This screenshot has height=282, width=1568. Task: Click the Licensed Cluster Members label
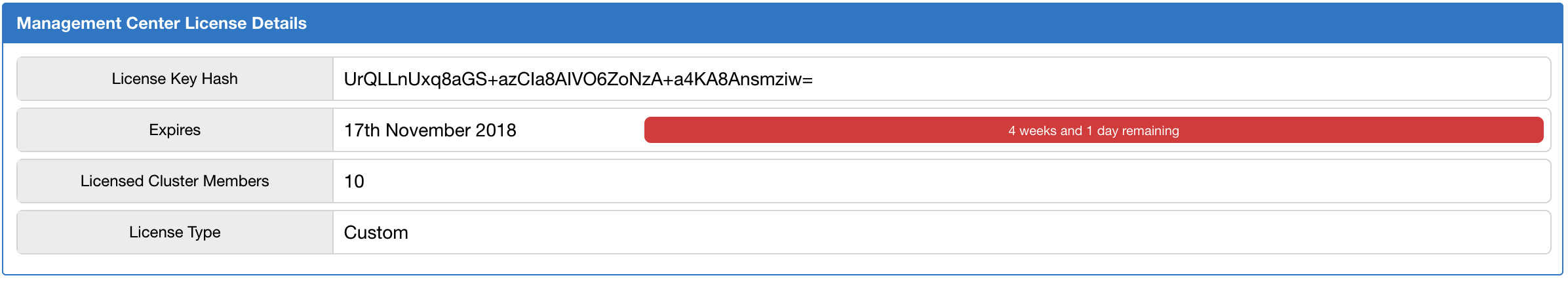[174, 181]
